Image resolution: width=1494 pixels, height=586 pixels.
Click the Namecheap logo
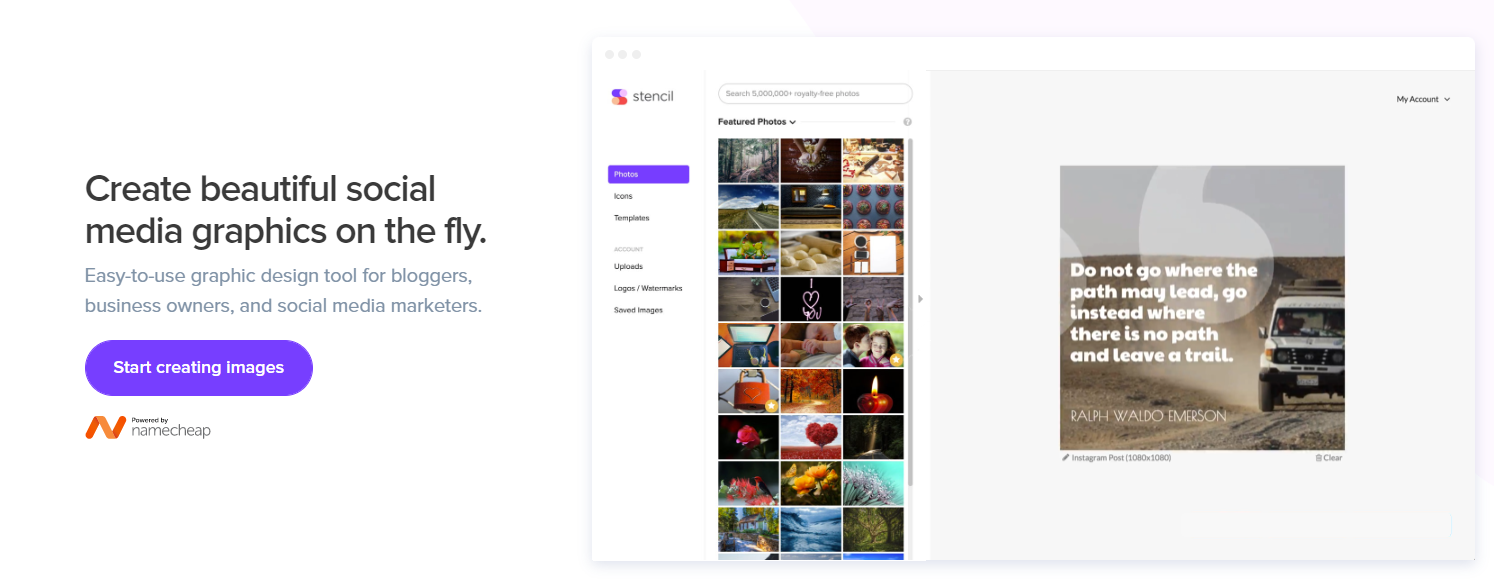pos(148,427)
